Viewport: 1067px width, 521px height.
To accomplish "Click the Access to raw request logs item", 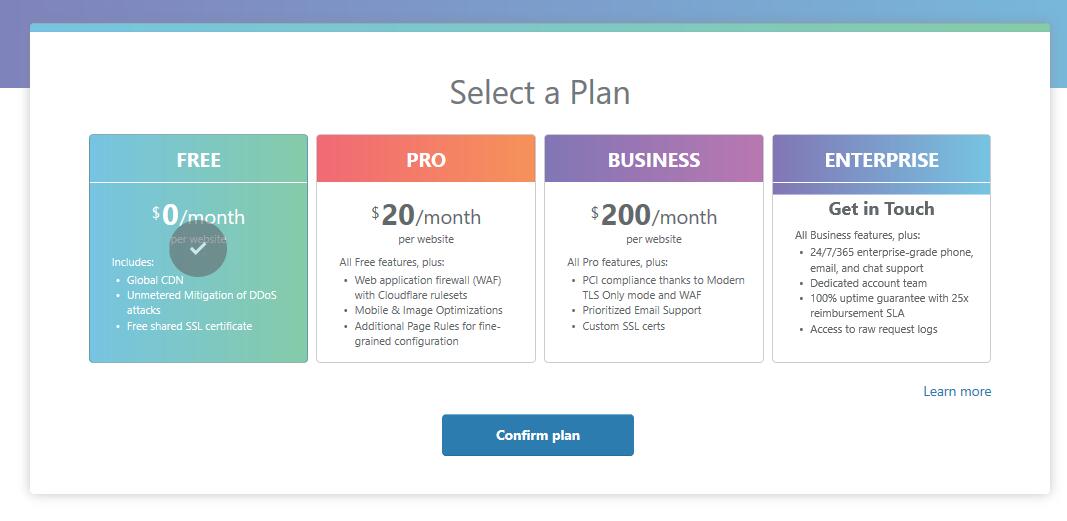I will coord(873,329).
